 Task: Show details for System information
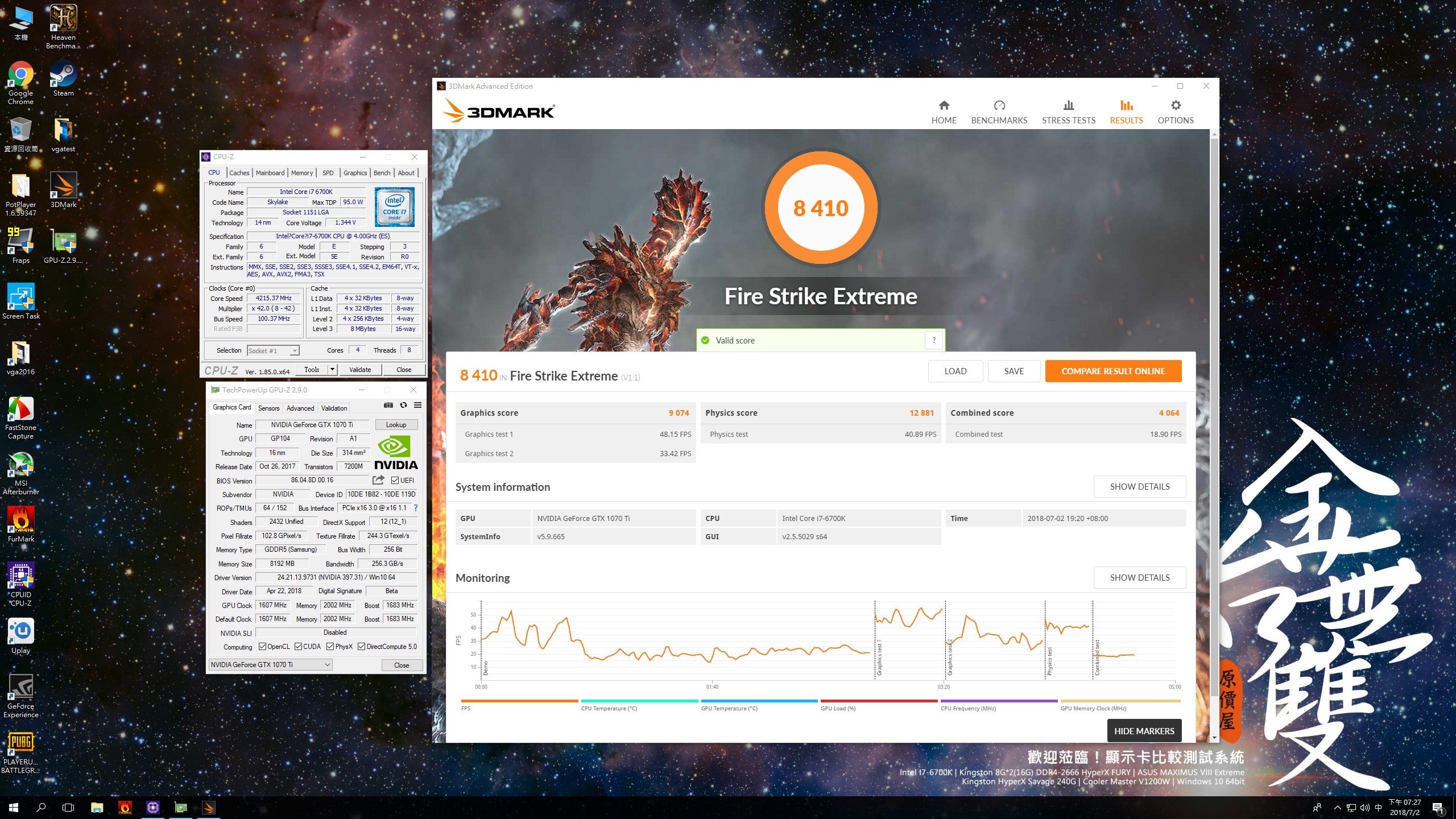(x=1139, y=486)
